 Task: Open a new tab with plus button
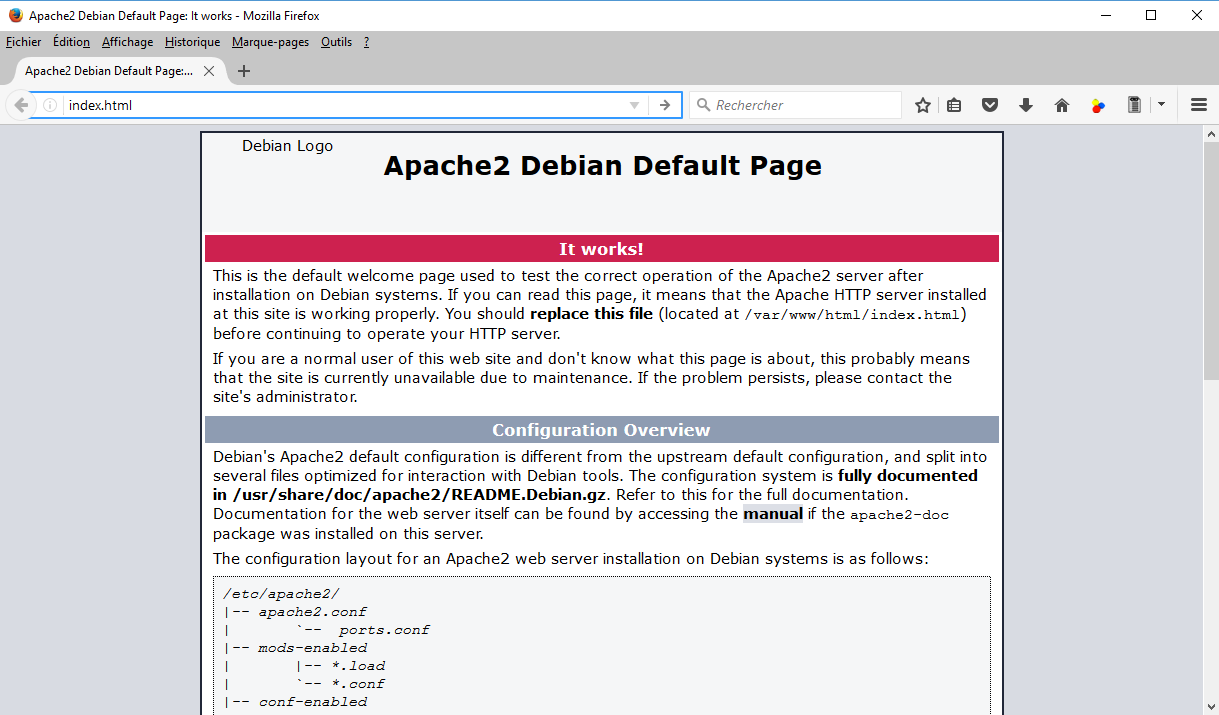(244, 71)
